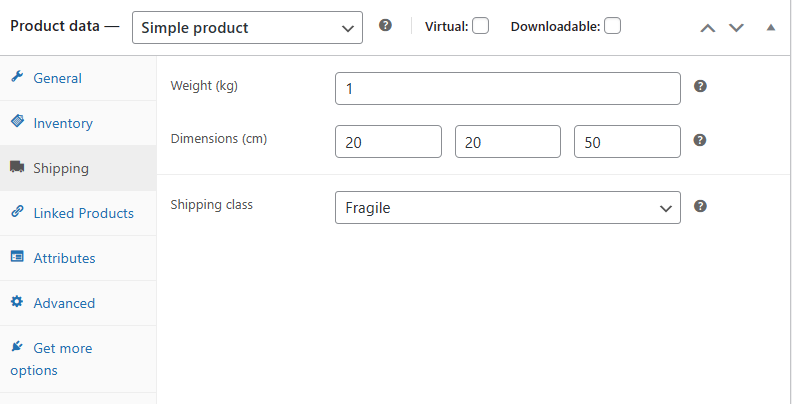Collapse the Product data panel with triangle toggle
This screenshot has height=404, width=792.
tap(771, 28)
